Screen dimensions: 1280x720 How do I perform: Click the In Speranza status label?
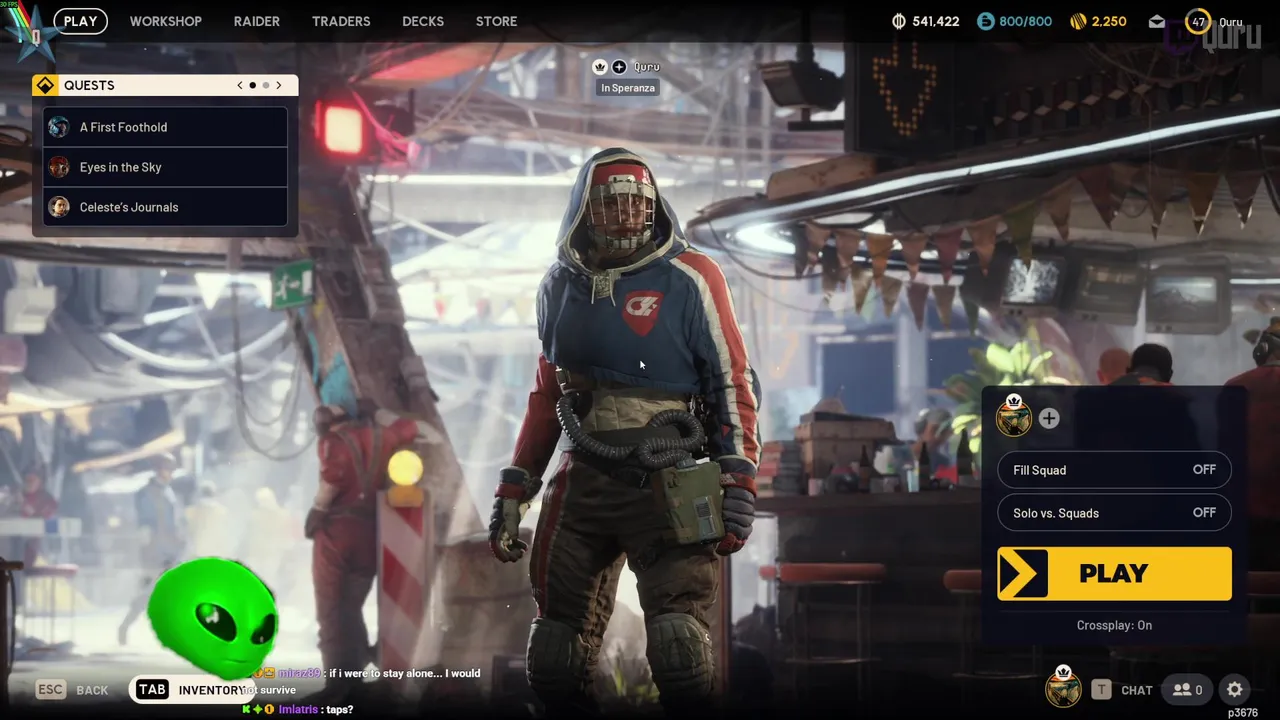628,88
